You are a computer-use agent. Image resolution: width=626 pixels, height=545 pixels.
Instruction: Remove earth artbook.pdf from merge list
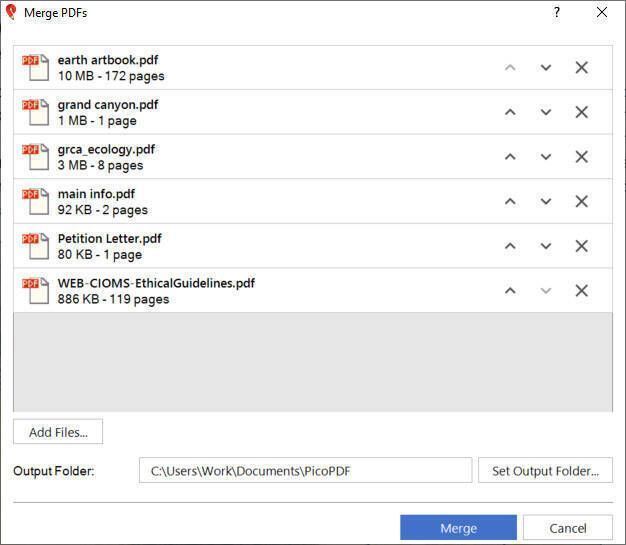[581, 68]
